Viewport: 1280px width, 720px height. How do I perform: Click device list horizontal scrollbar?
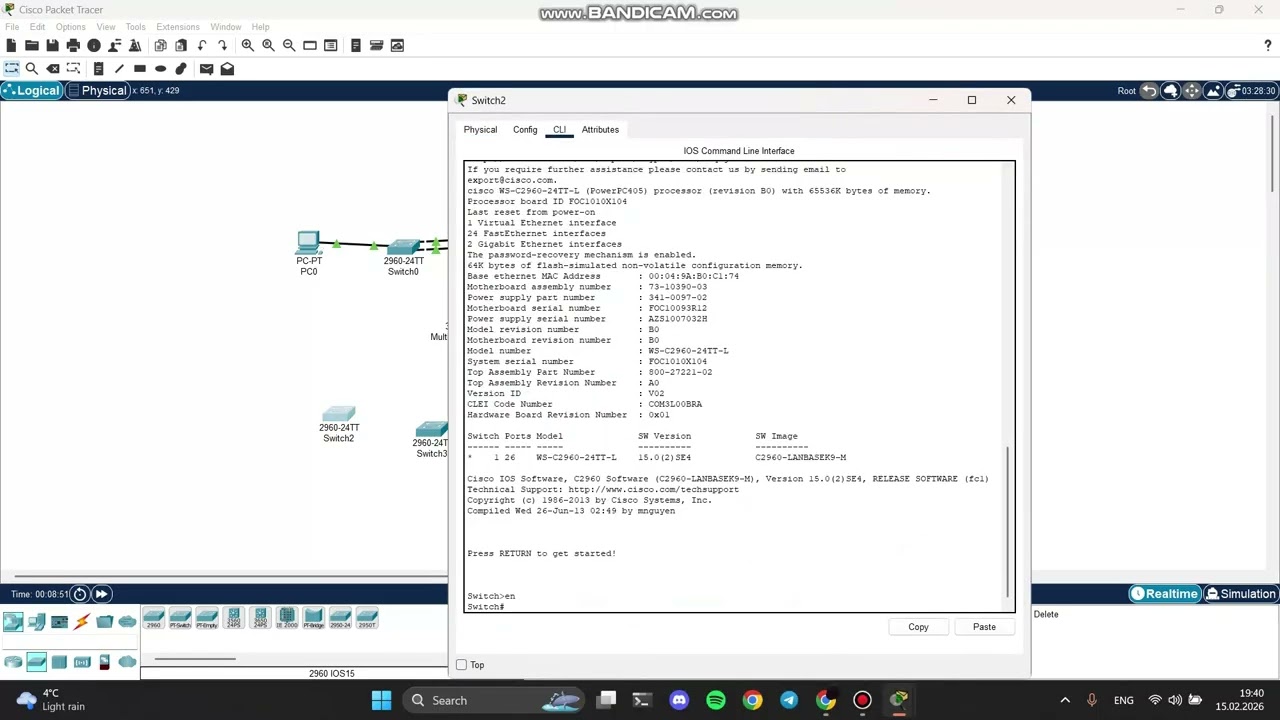pos(195,659)
